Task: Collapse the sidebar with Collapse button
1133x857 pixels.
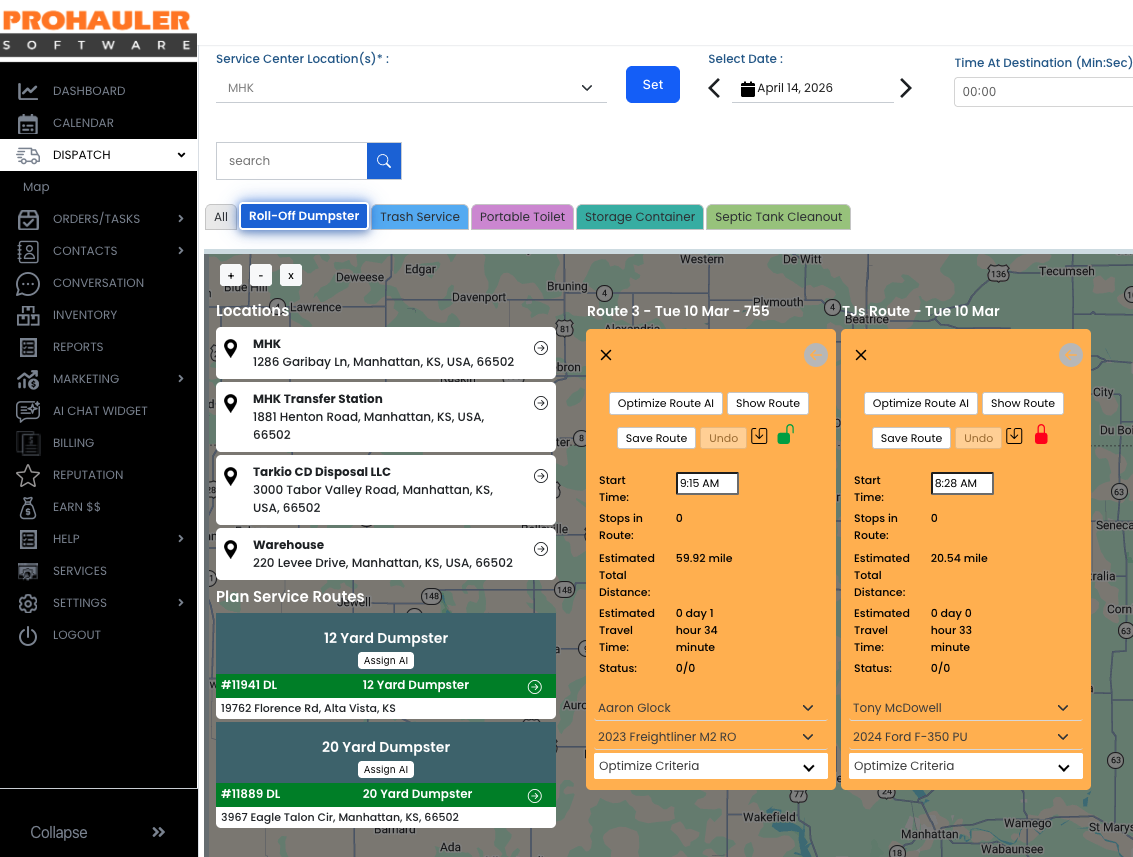Action: (x=98, y=832)
